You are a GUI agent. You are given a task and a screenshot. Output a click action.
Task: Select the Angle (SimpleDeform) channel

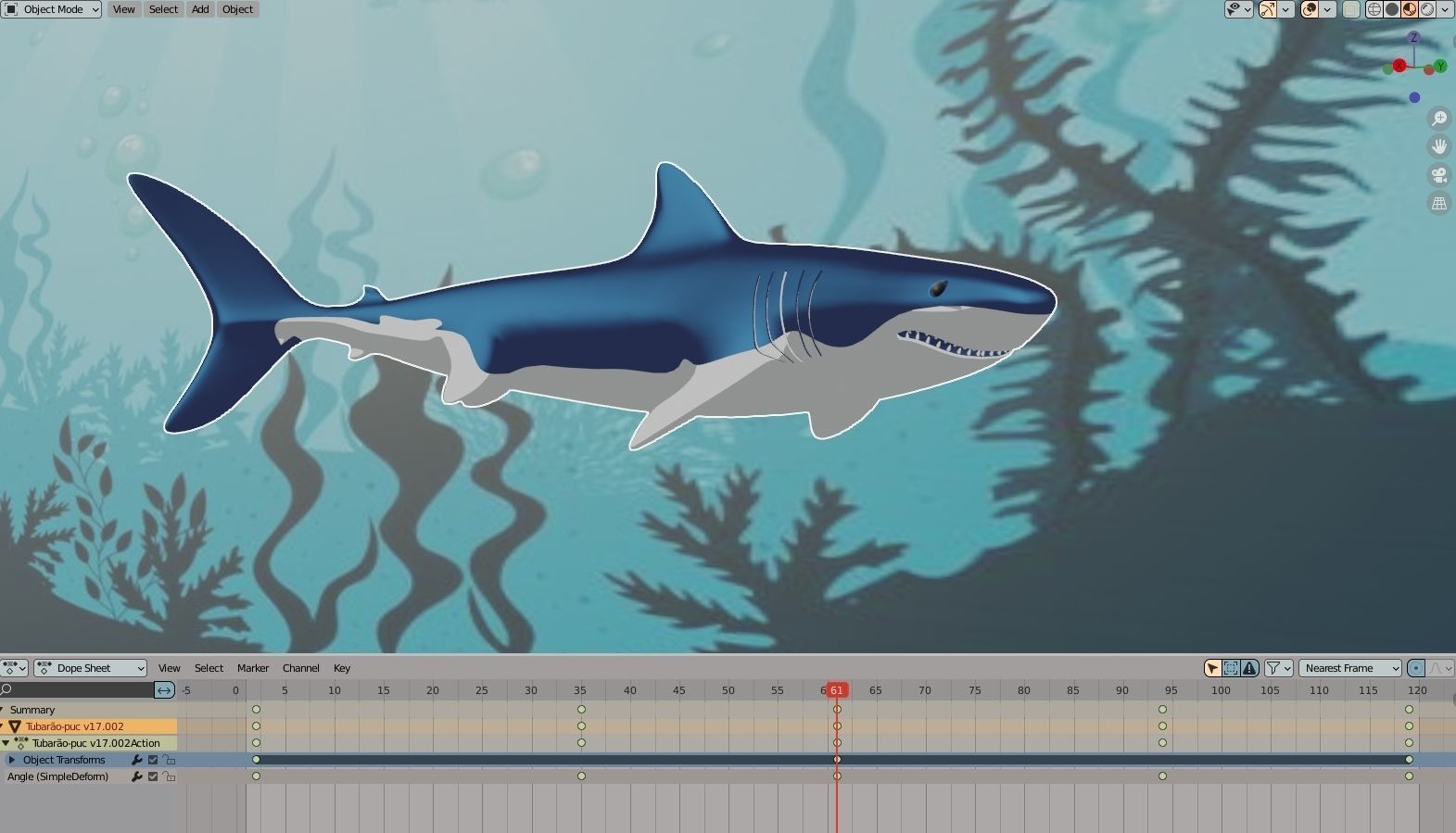(x=57, y=776)
